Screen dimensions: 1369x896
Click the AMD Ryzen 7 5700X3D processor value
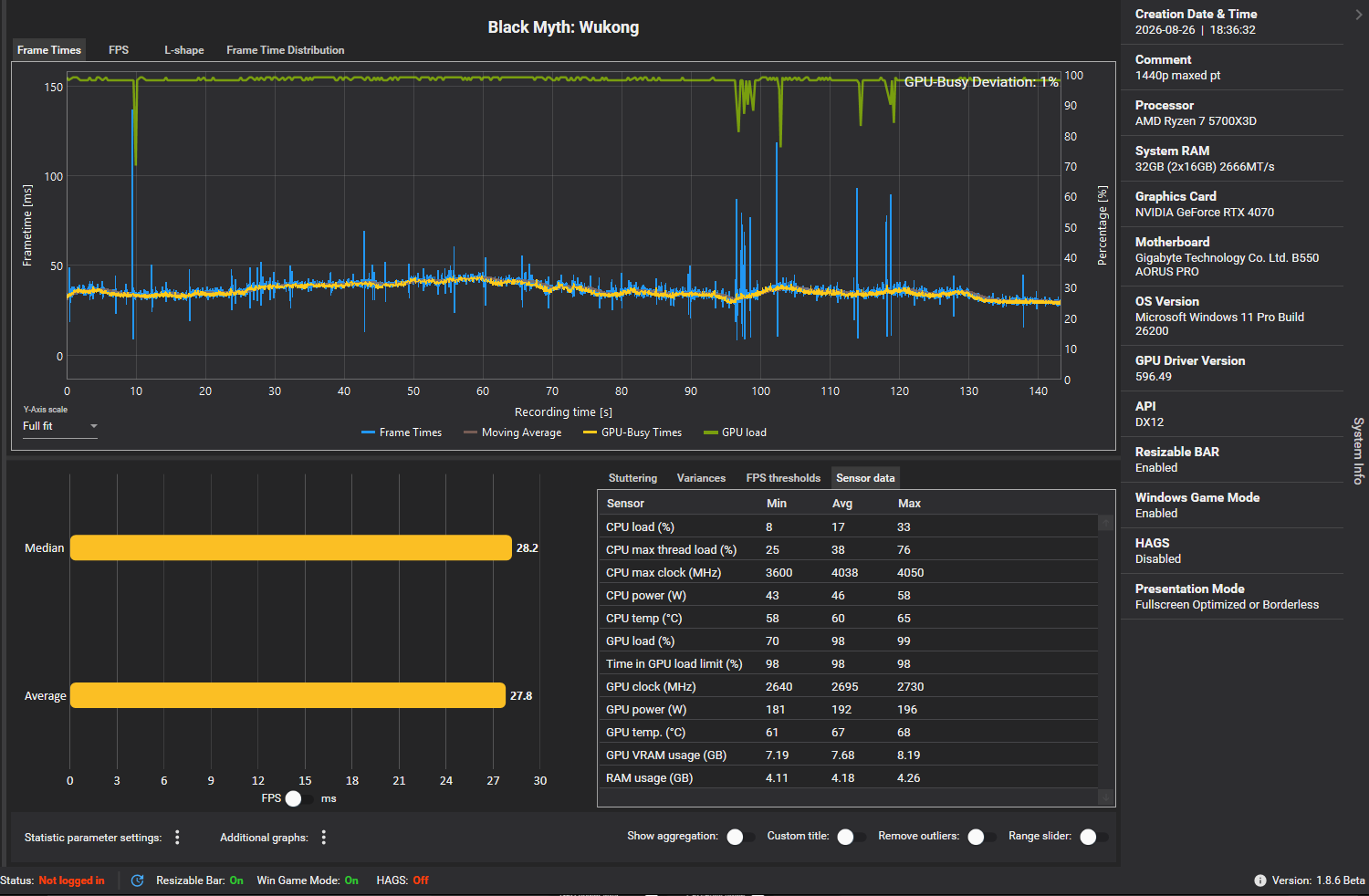1196,121
